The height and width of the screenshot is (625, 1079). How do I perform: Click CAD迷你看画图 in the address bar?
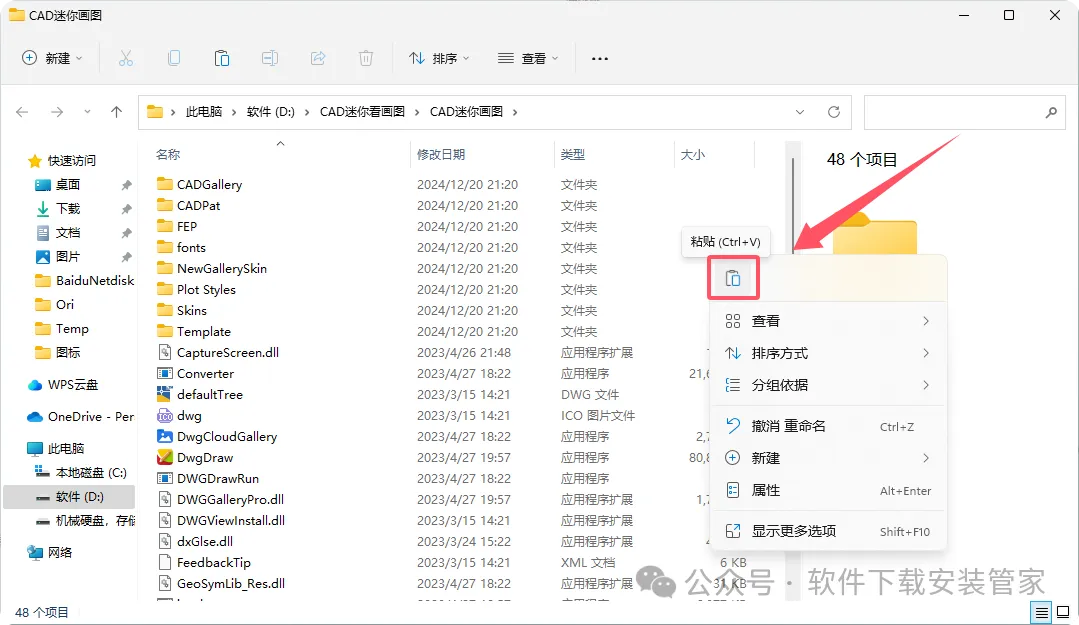(x=362, y=112)
